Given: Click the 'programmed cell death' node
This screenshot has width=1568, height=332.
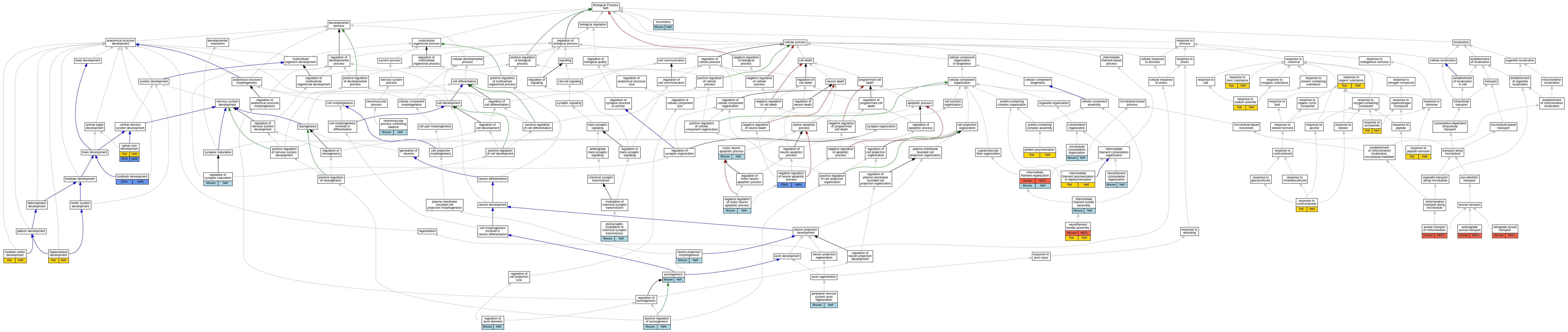Looking at the screenshot, I should 870,82.
